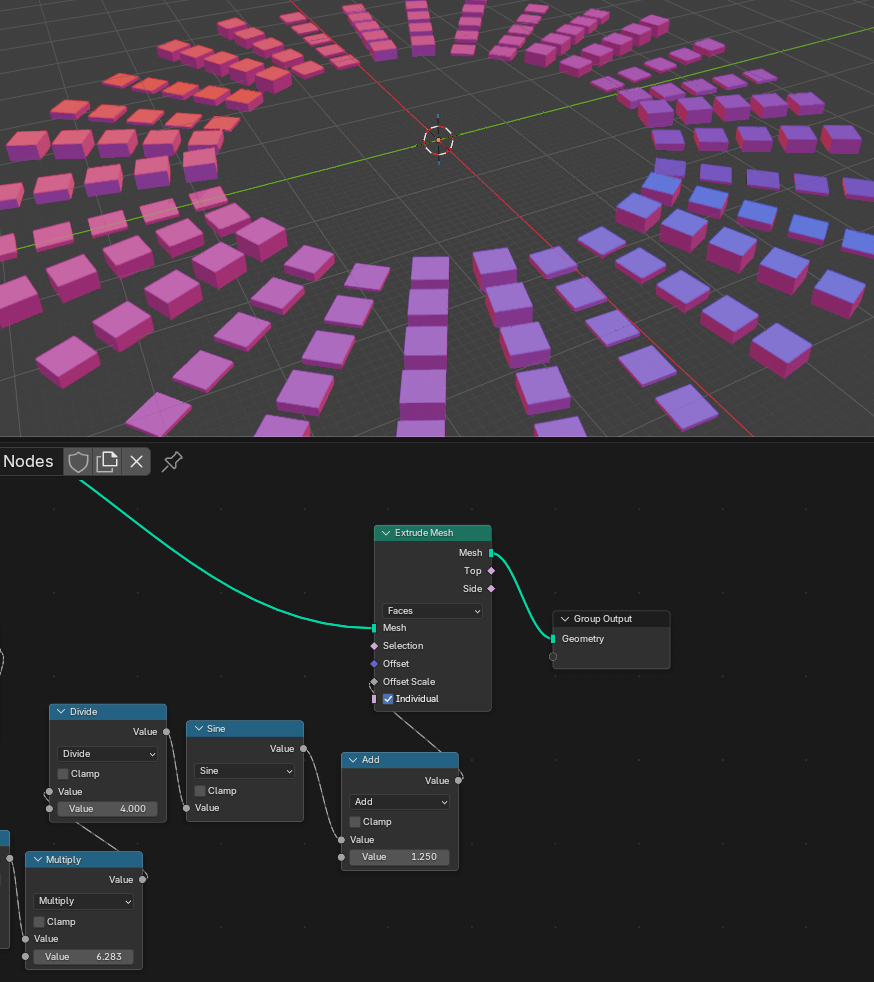
Task: Enable Clamp on the Divide node
Action: [x=63, y=774]
